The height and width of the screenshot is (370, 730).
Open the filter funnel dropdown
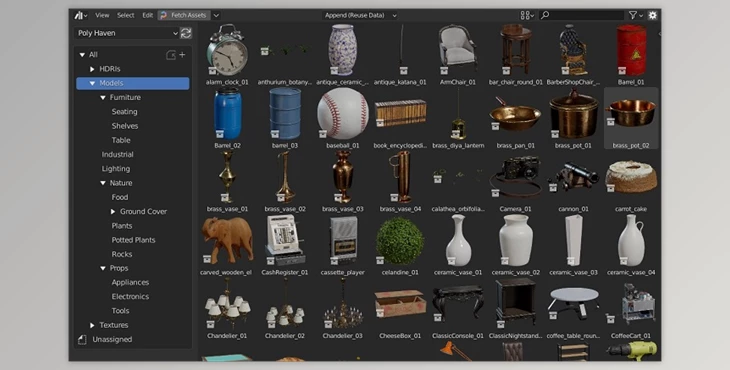click(x=635, y=15)
